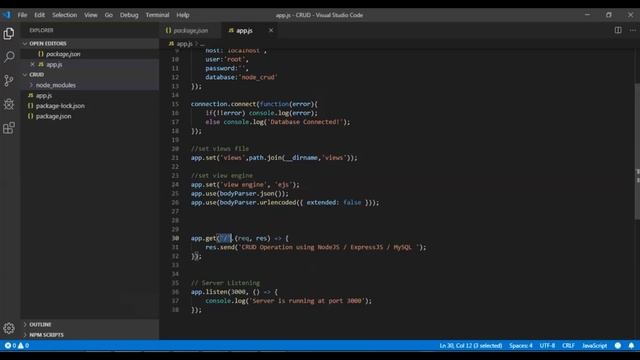The height and width of the screenshot is (360, 640).
Task: Click the editor vertical scrollbar
Action: pyautogui.click(x=637, y=152)
